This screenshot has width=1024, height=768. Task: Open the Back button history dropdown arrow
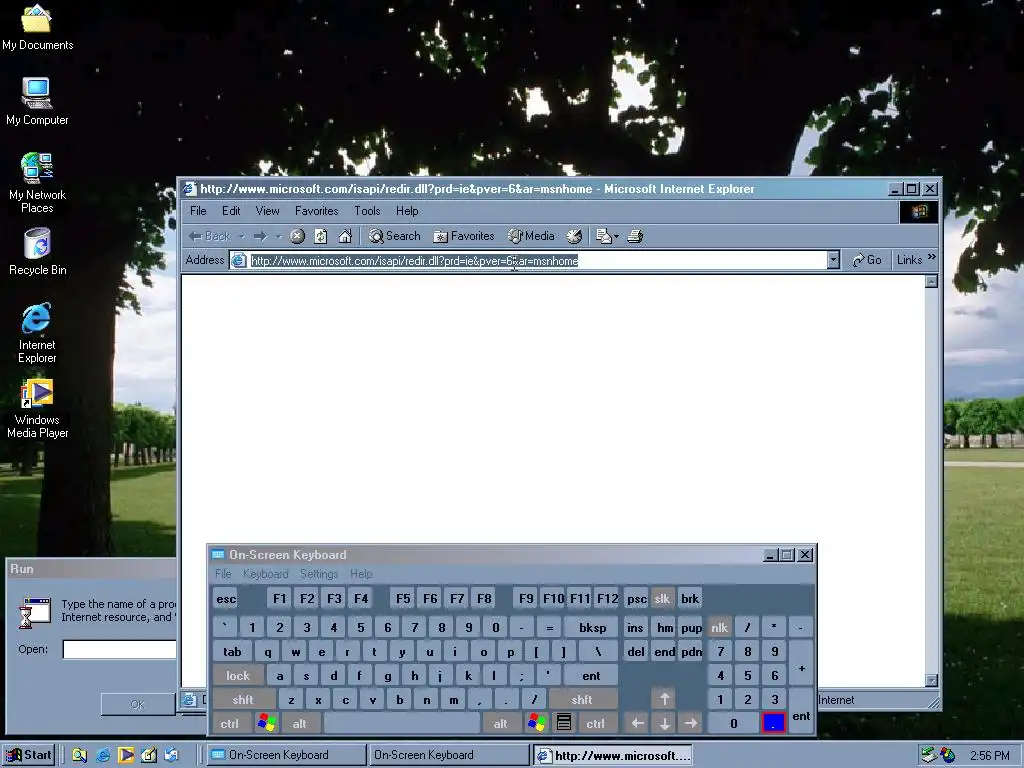[x=242, y=236]
